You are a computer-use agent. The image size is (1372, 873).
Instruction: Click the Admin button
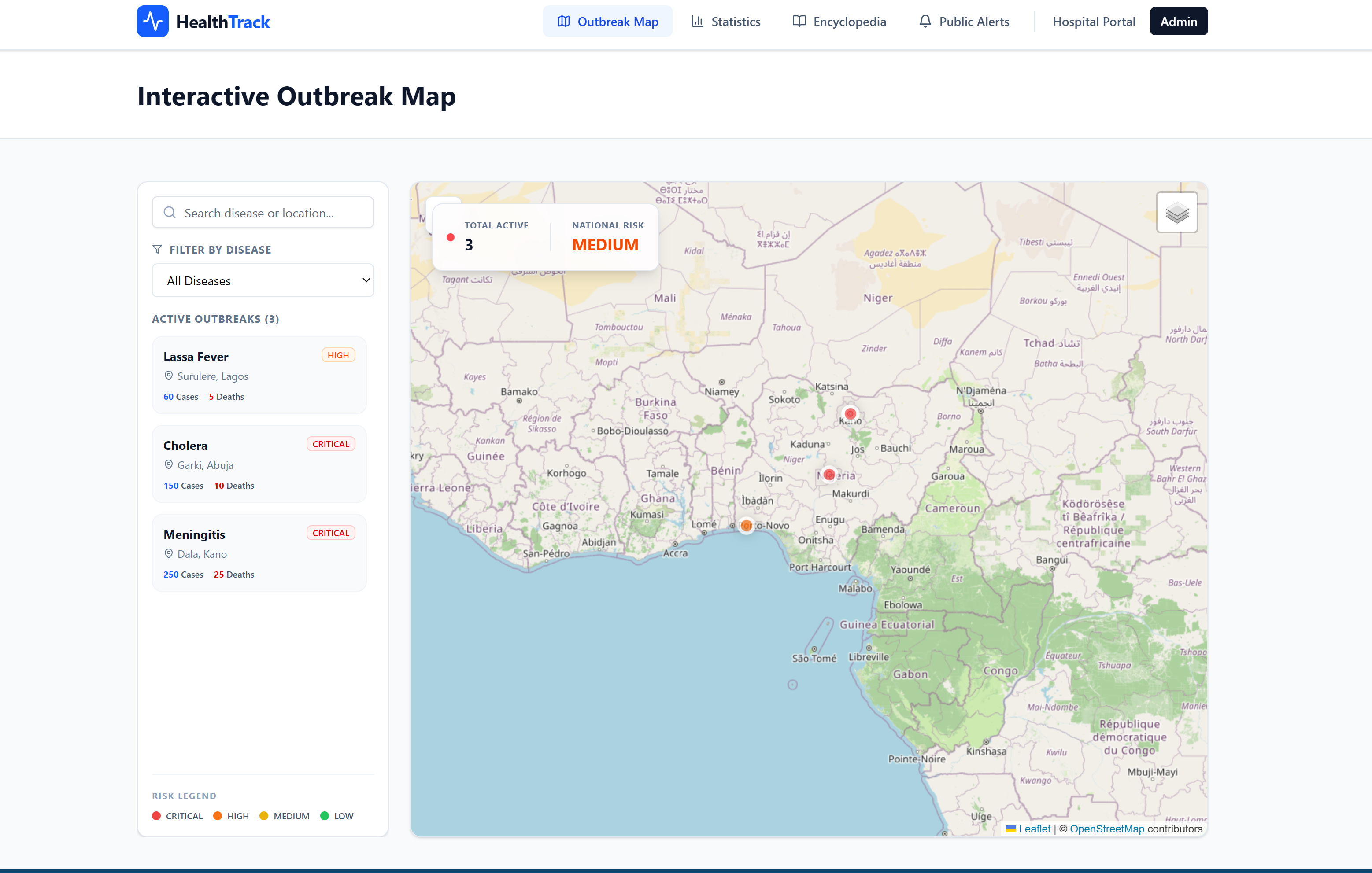pos(1178,21)
